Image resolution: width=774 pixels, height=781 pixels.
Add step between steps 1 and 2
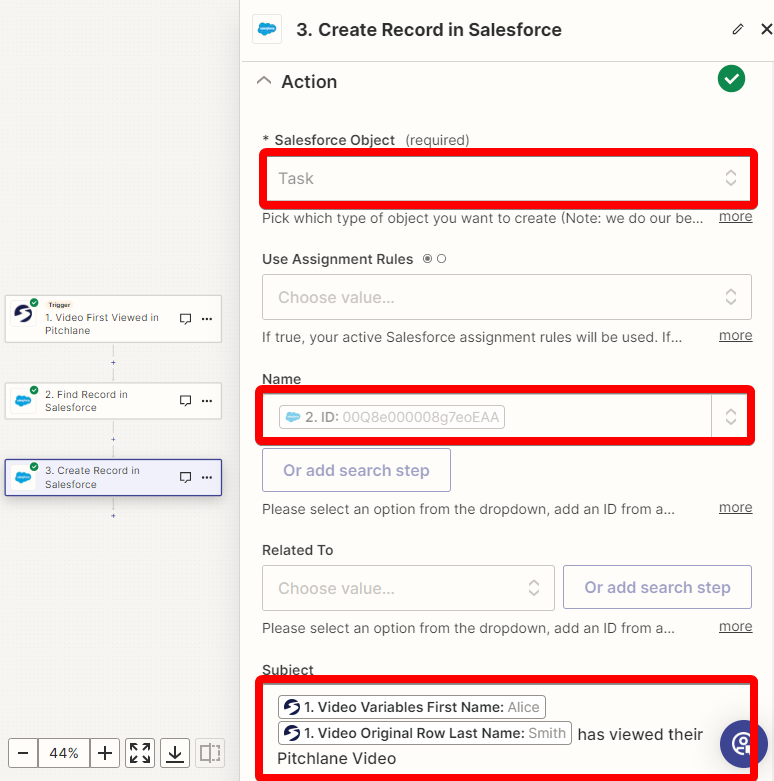(114, 363)
